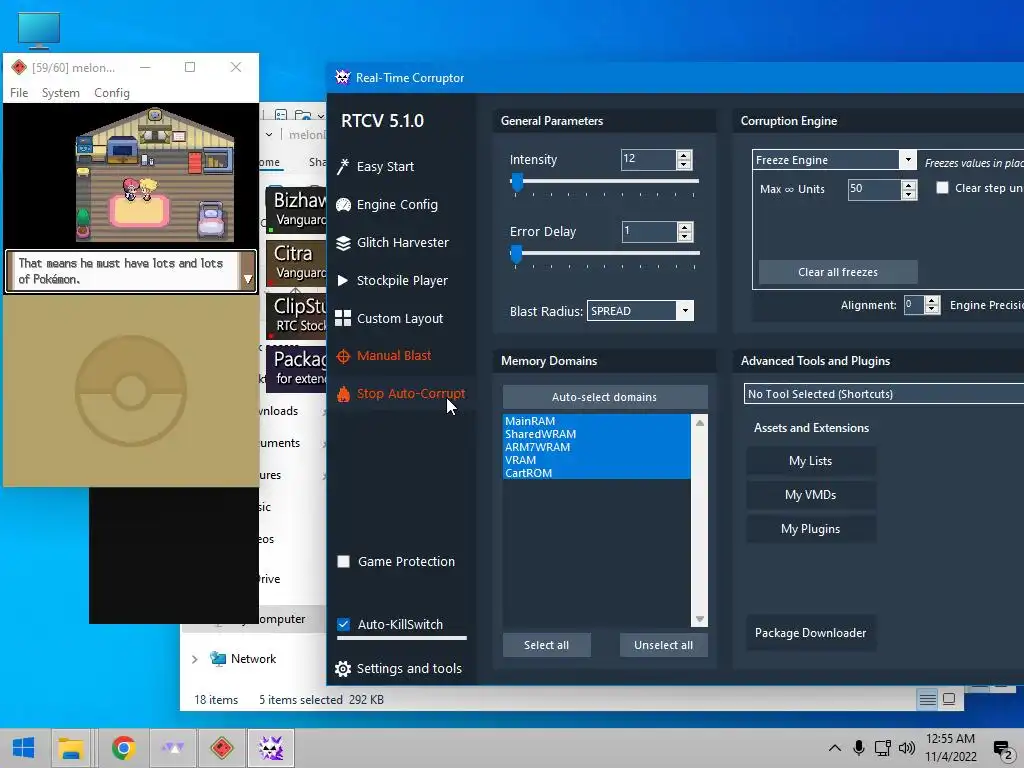This screenshot has height=768, width=1024.
Task: Open File Explorer from taskbar
Action: coord(71,748)
